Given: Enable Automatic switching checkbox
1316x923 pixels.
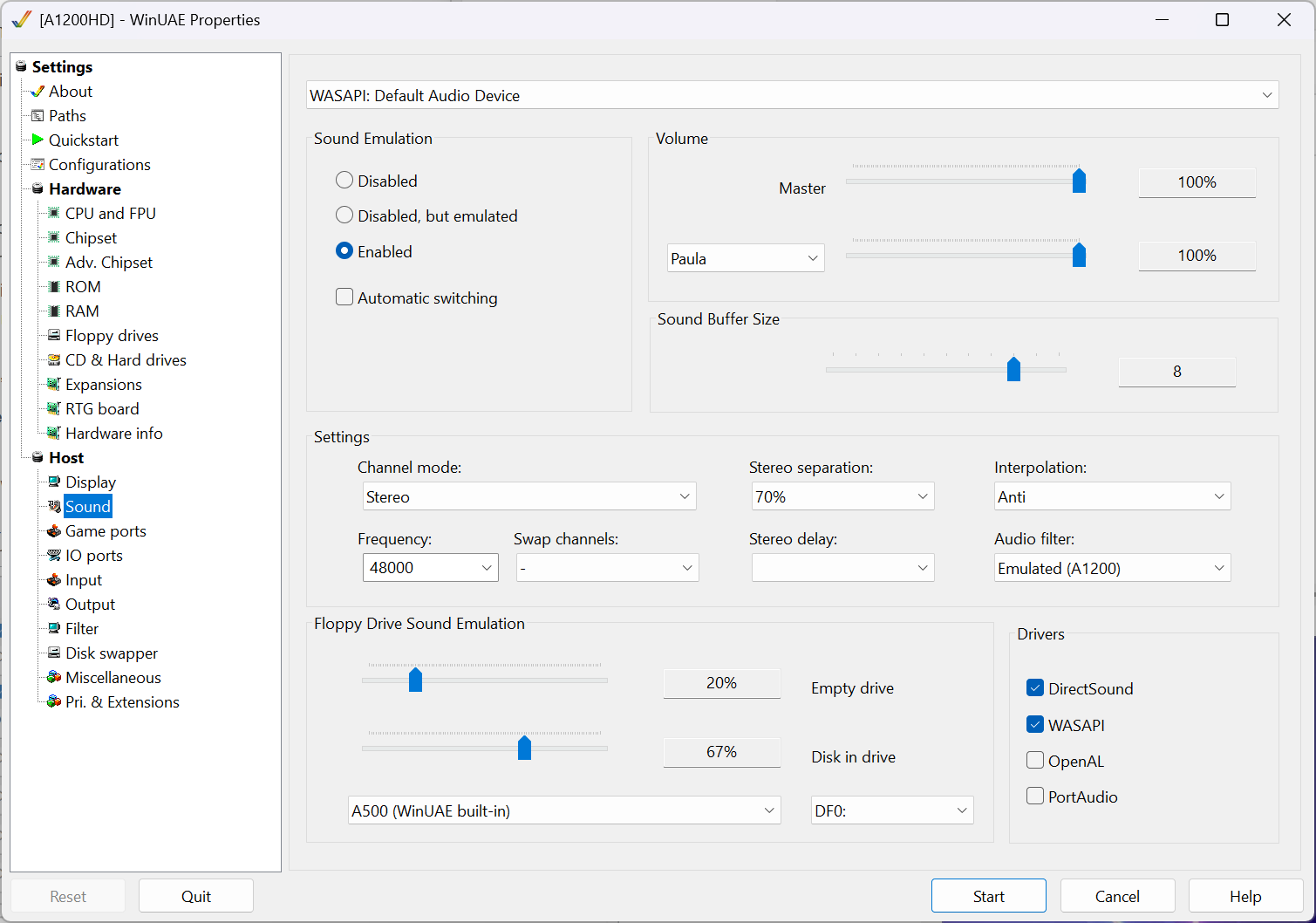Looking at the screenshot, I should coord(344,297).
